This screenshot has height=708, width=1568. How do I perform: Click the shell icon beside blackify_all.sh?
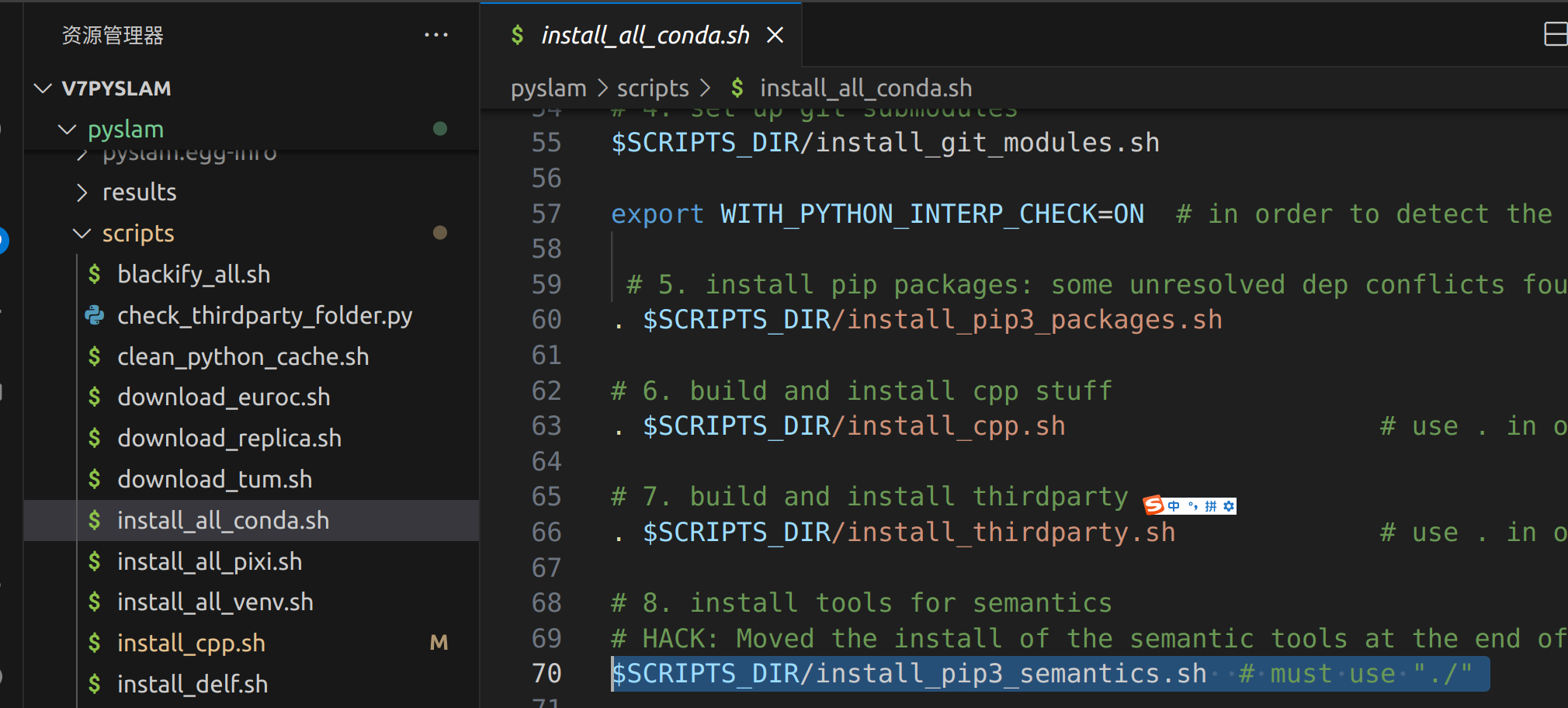click(95, 274)
